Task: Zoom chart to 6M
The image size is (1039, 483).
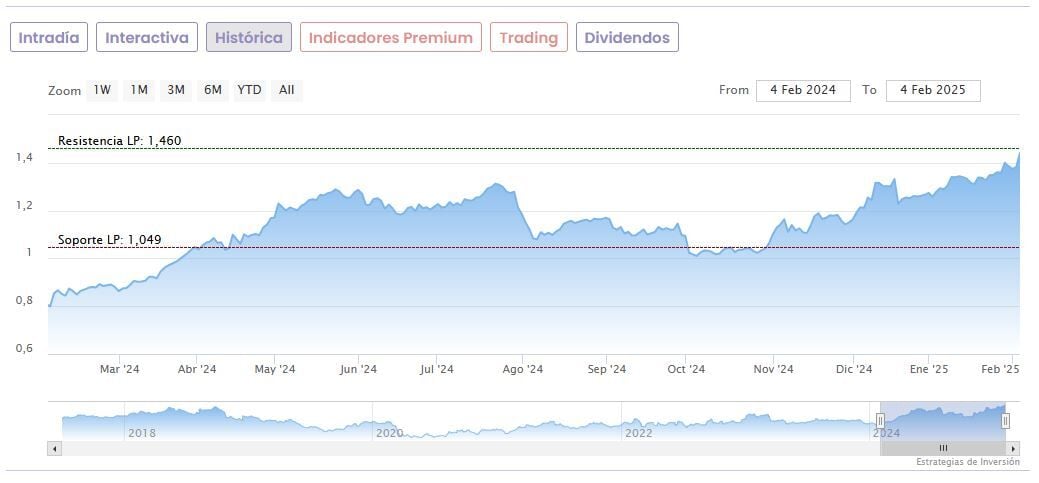Action: [212, 90]
